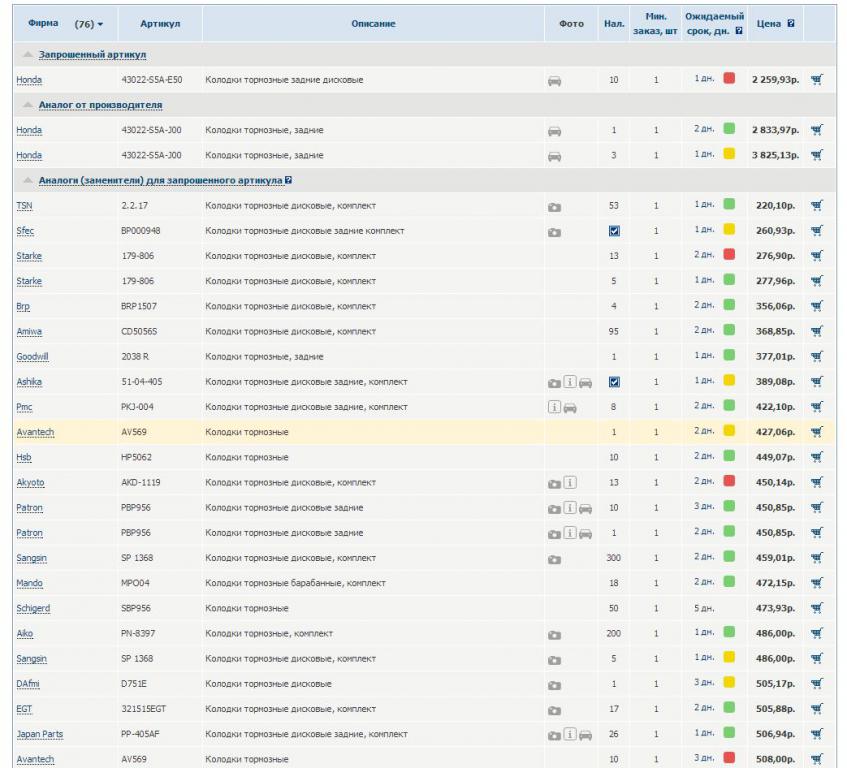Add Honda 43022-S5A-E50 to cart
The image size is (847, 768).
coord(817,79)
